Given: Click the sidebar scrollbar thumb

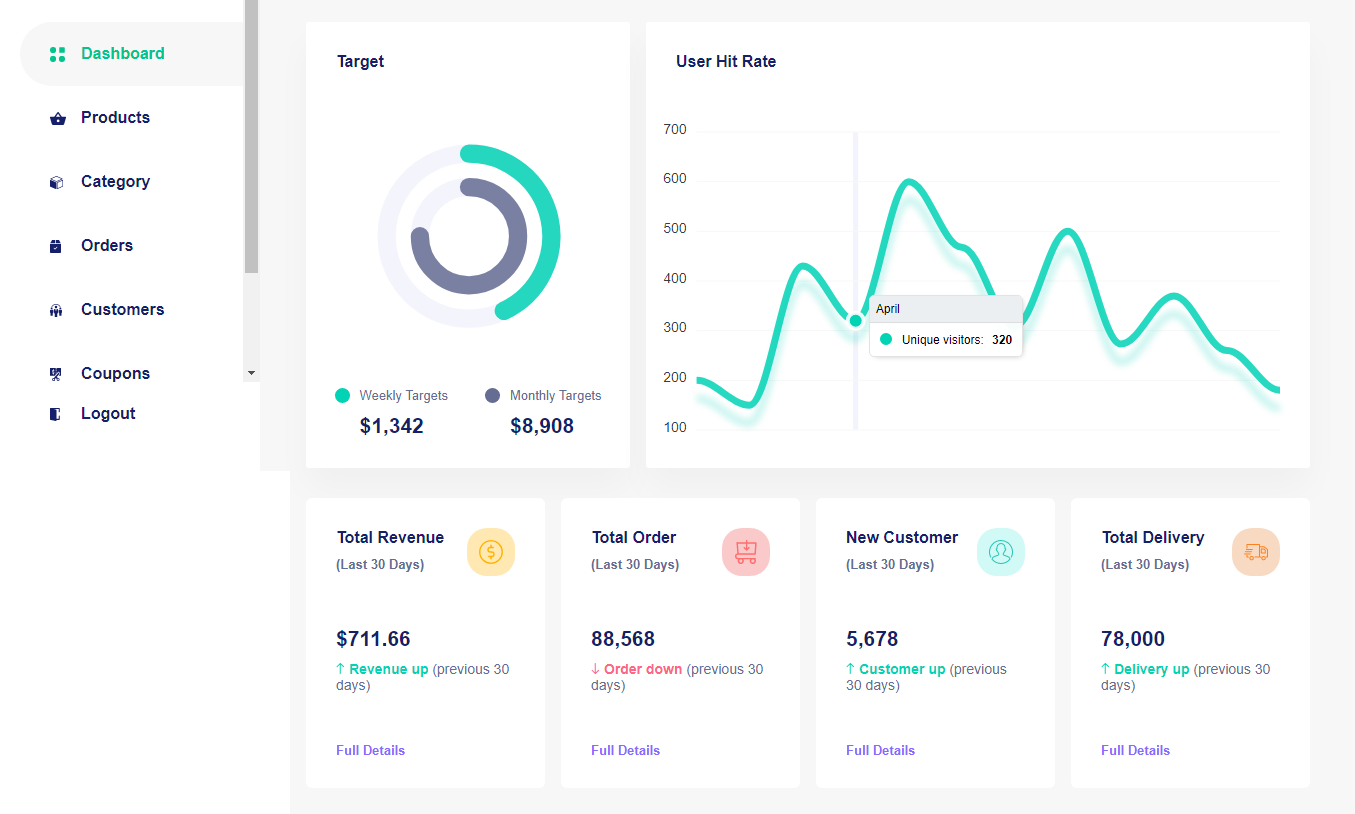Looking at the screenshot, I should (252, 136).
